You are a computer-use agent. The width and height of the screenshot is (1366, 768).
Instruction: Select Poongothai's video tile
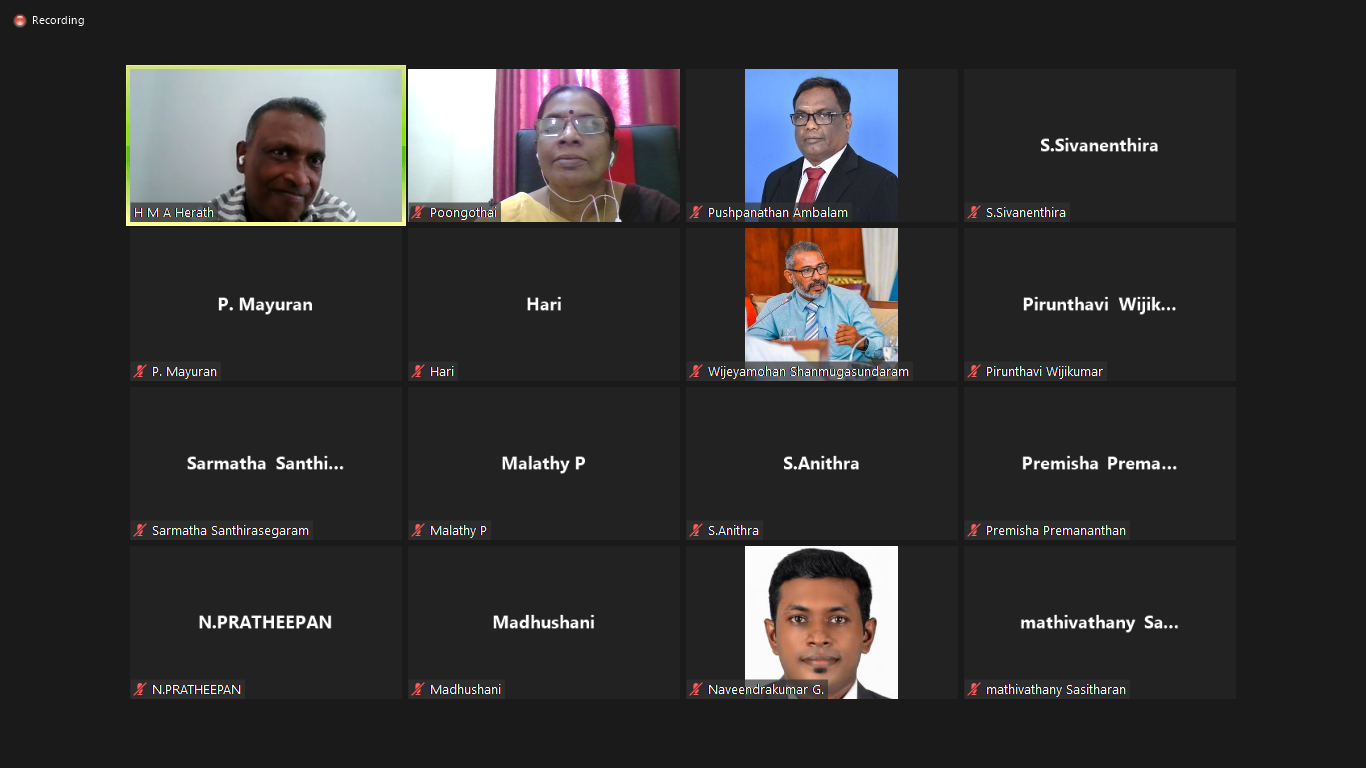pos(544,146)
